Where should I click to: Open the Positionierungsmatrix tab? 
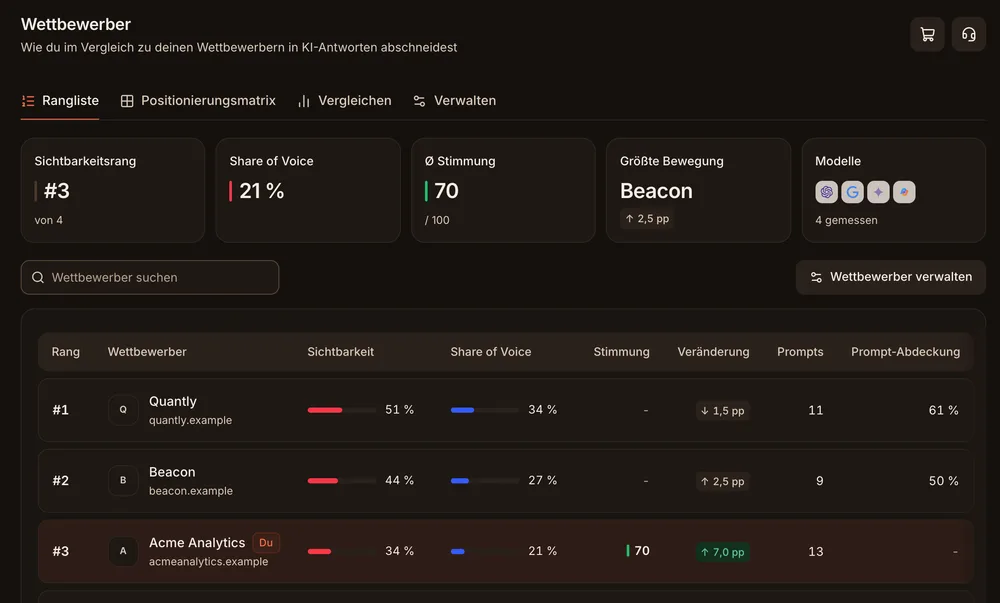click(198, 101)
